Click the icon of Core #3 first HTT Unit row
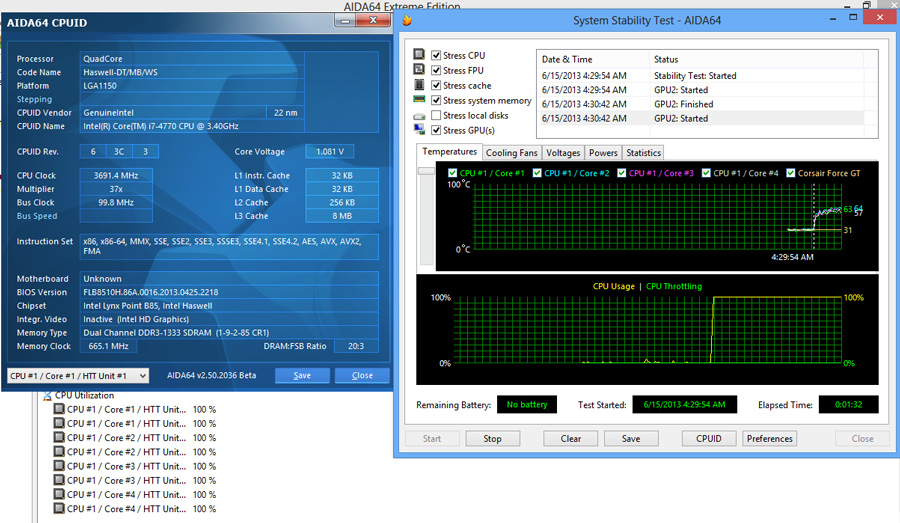Image resolution: width=900 pixels, height=523 pixels. pos(59,466)
